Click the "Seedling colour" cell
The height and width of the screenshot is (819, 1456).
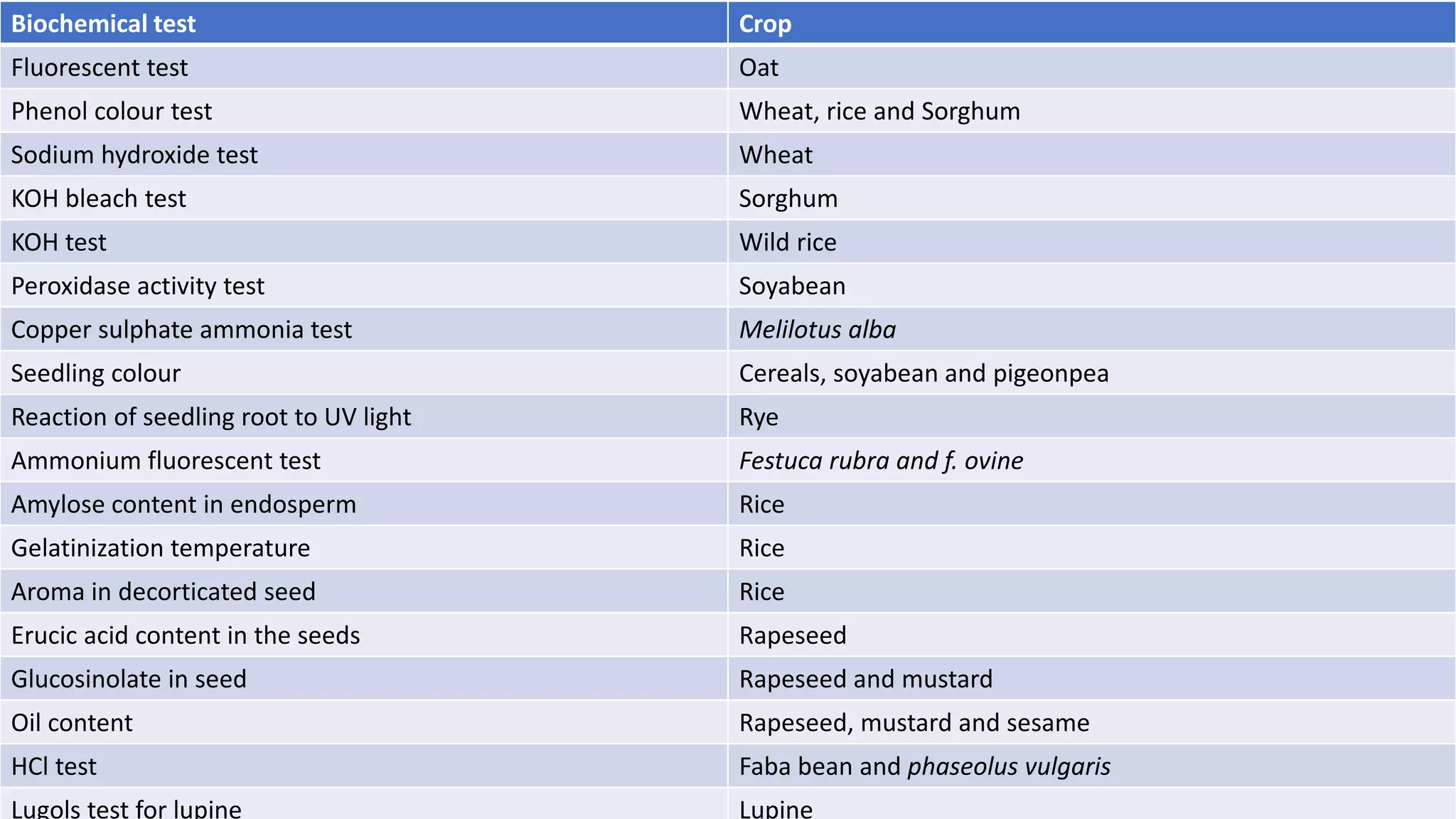[x=96, y=373]
